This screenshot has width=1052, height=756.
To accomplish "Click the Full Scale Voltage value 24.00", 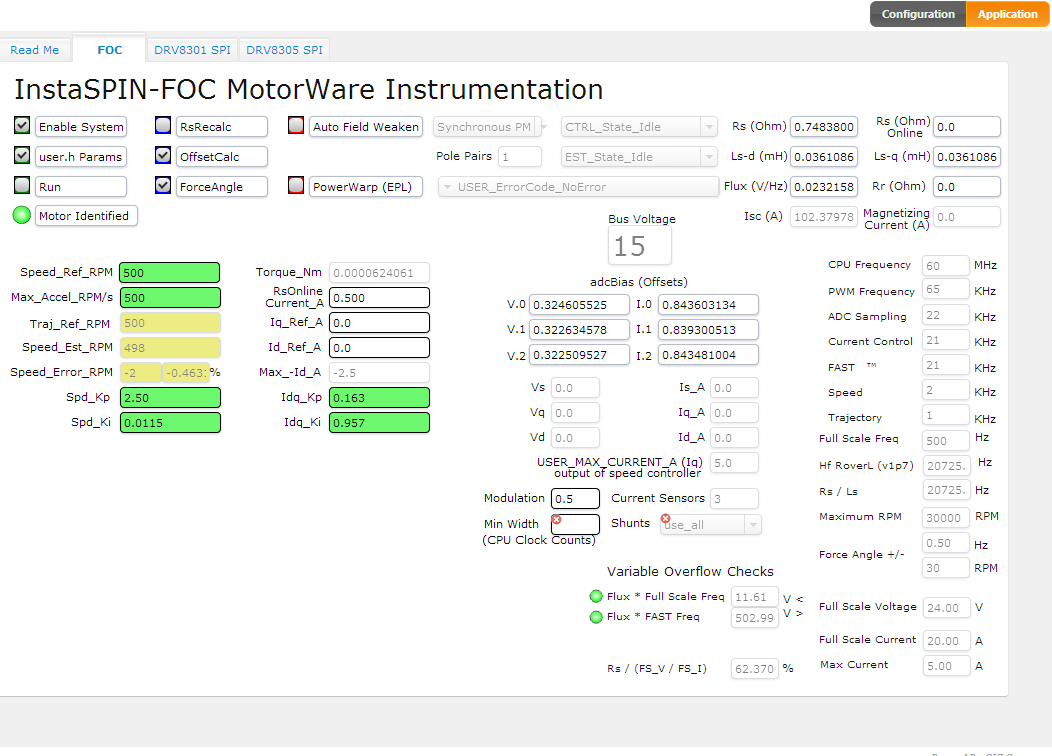I will (946, 608).
